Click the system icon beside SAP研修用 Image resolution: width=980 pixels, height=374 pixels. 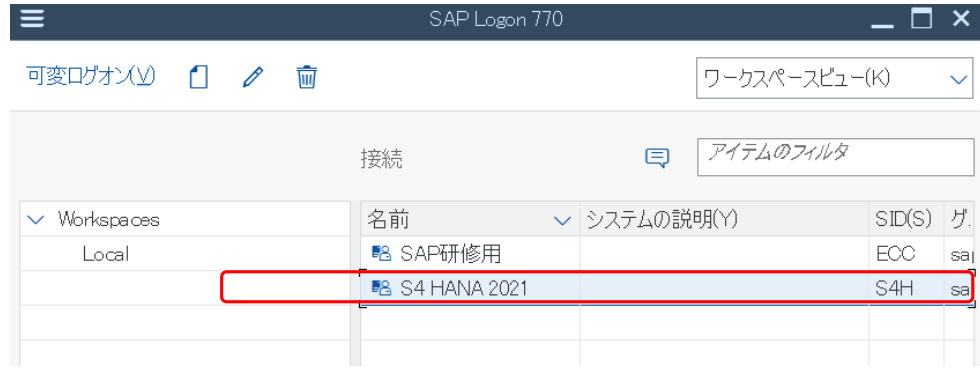point(382,253)
